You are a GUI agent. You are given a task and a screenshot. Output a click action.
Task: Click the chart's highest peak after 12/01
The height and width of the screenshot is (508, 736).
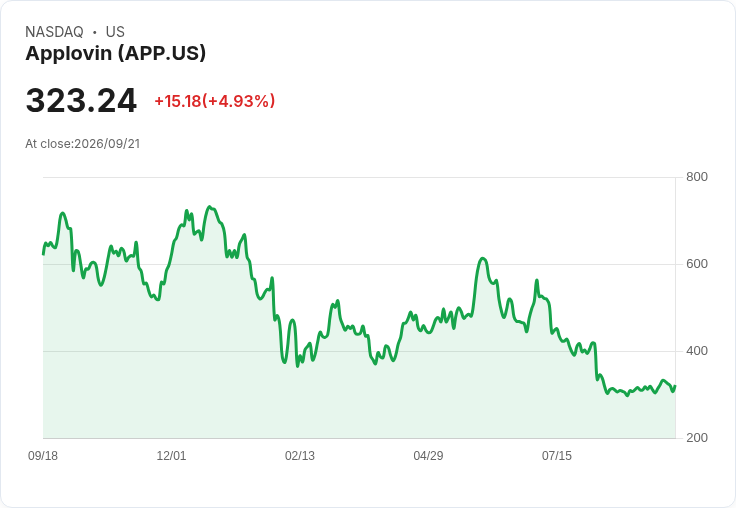pyautogui.click(x=209, y=207)
